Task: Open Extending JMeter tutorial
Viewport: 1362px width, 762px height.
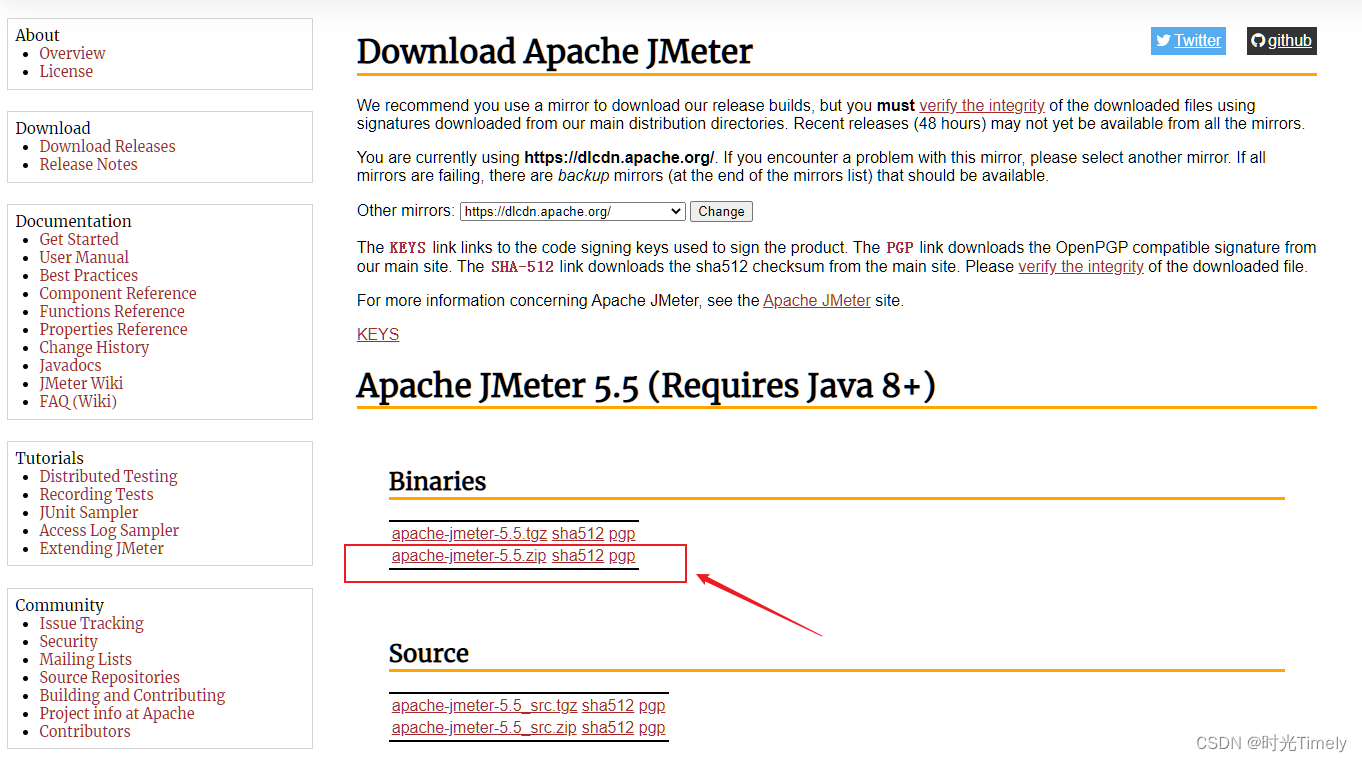Action: (101, 548)
